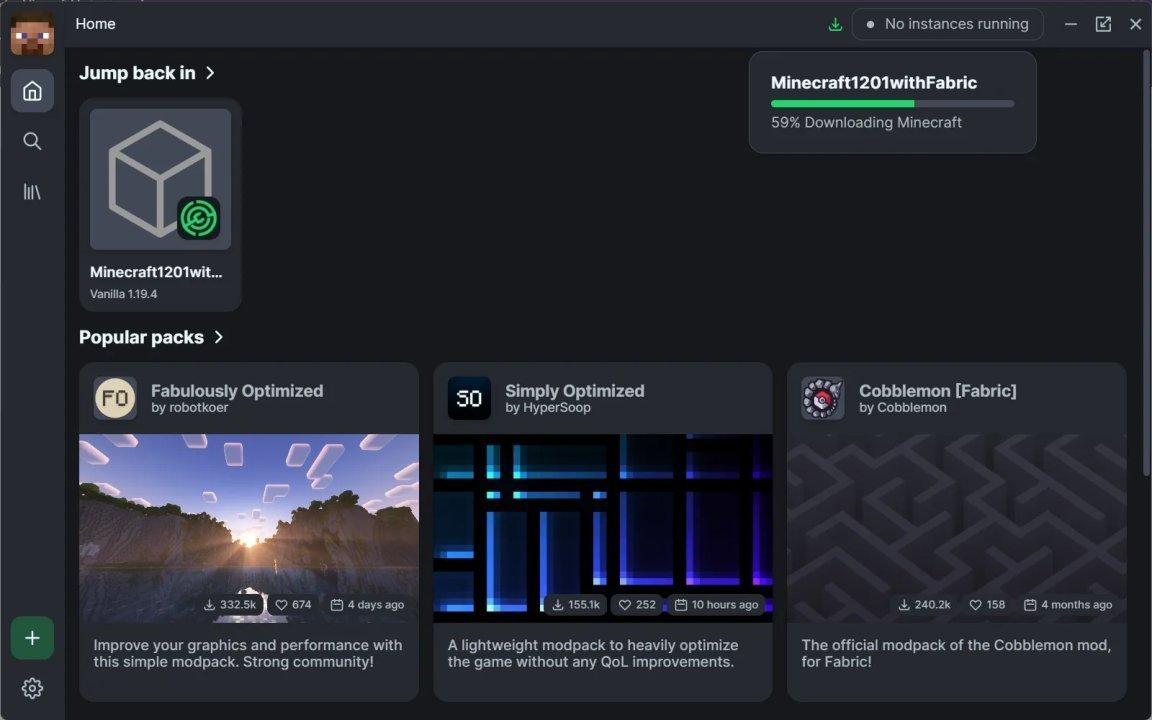
Task: Click the by HyperSoop author text
Action: point(548,408)
